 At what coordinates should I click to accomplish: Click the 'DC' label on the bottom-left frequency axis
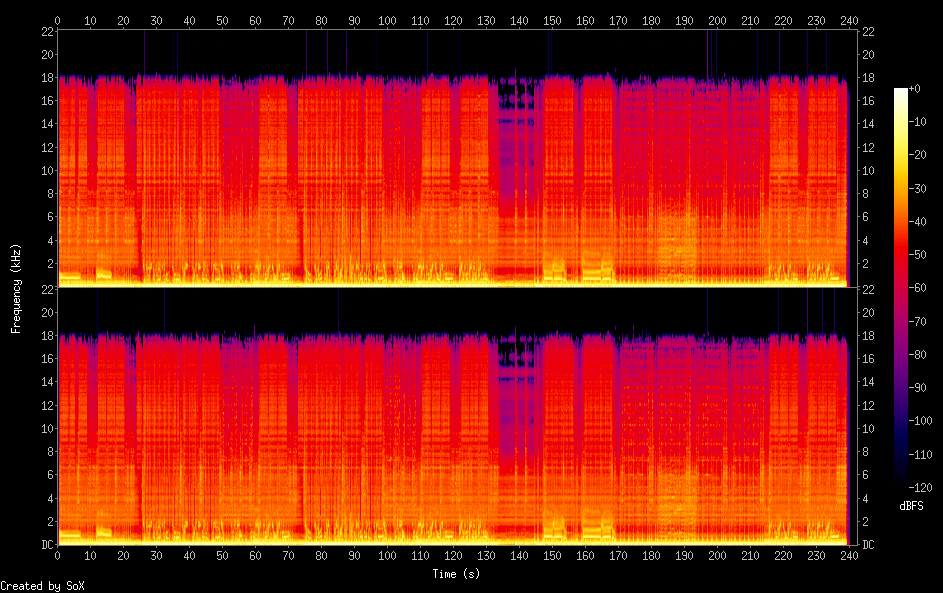pos(46,544)
